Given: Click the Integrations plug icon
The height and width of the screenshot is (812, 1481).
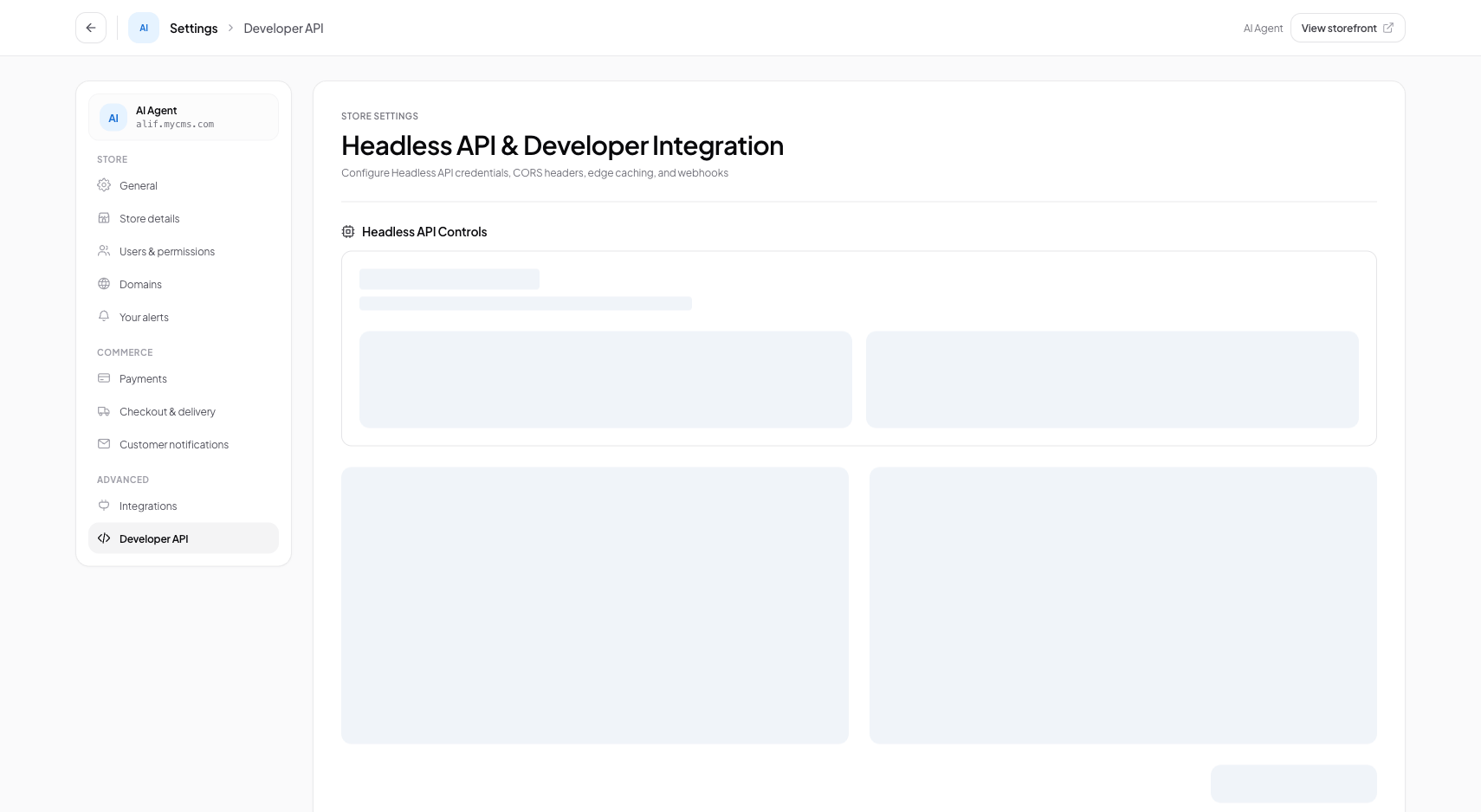Looking at the screenshot, I should [104, 505].
